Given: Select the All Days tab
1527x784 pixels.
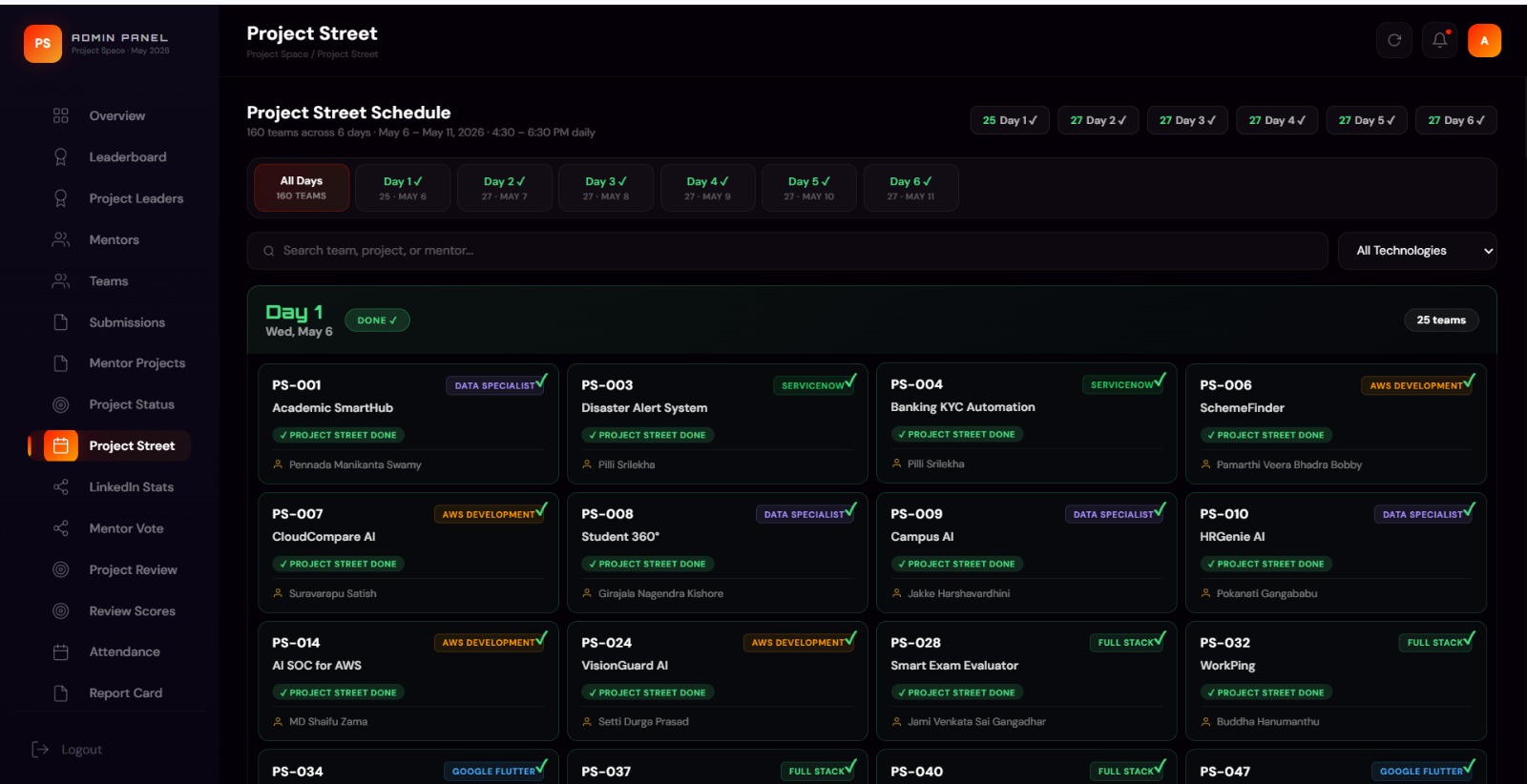Looking at the screenshot, I should [302, 188].
